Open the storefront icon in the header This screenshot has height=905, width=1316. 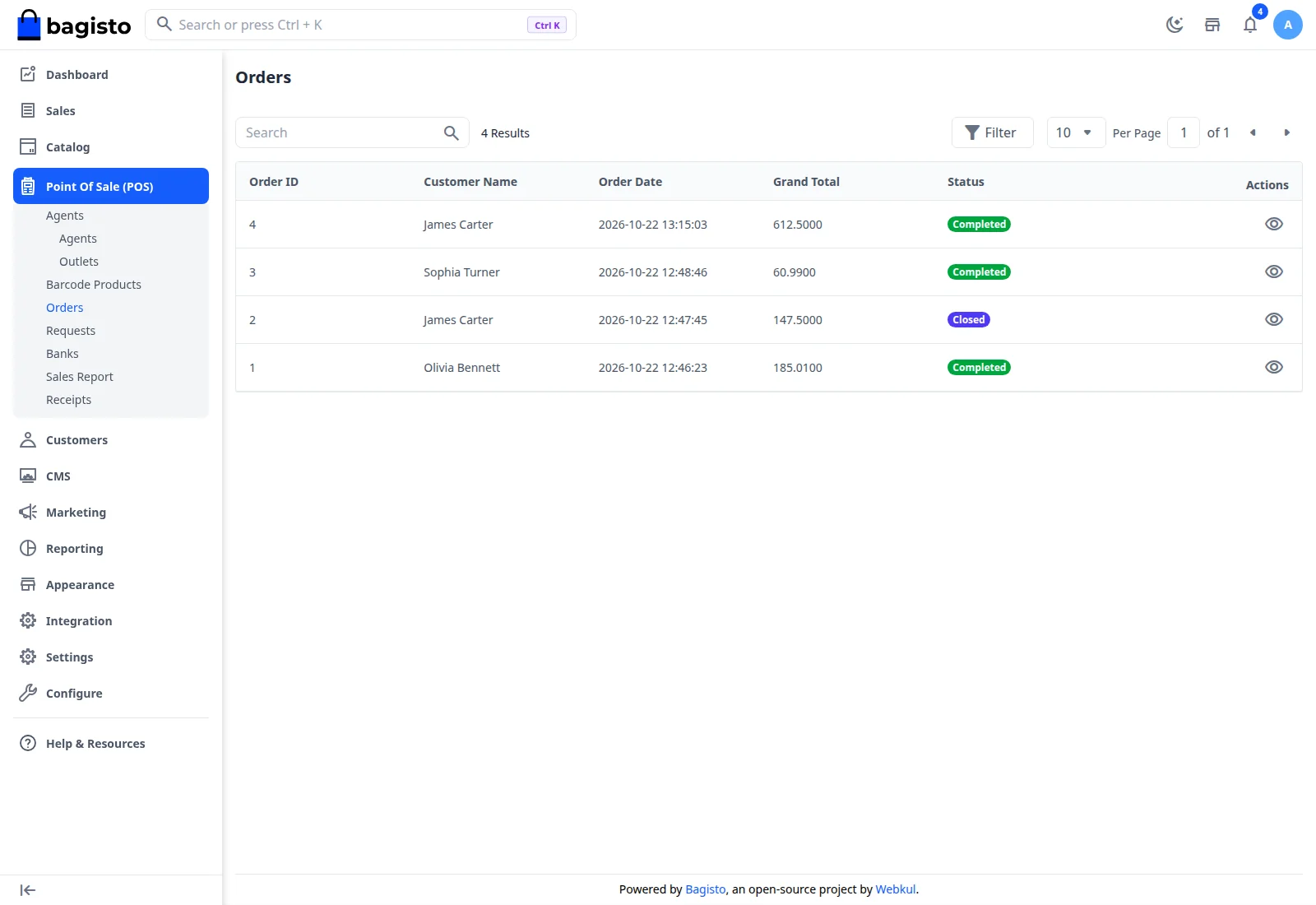point(1212,25)
